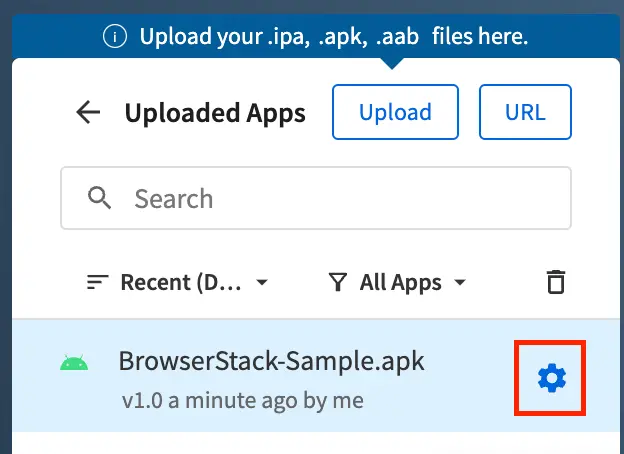
Task: Open the Recent sort order label
Action: click(x=180, y=282)
